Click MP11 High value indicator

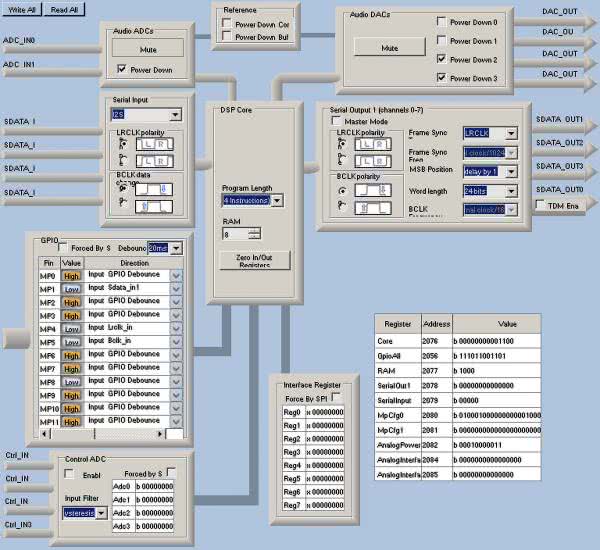71,421
